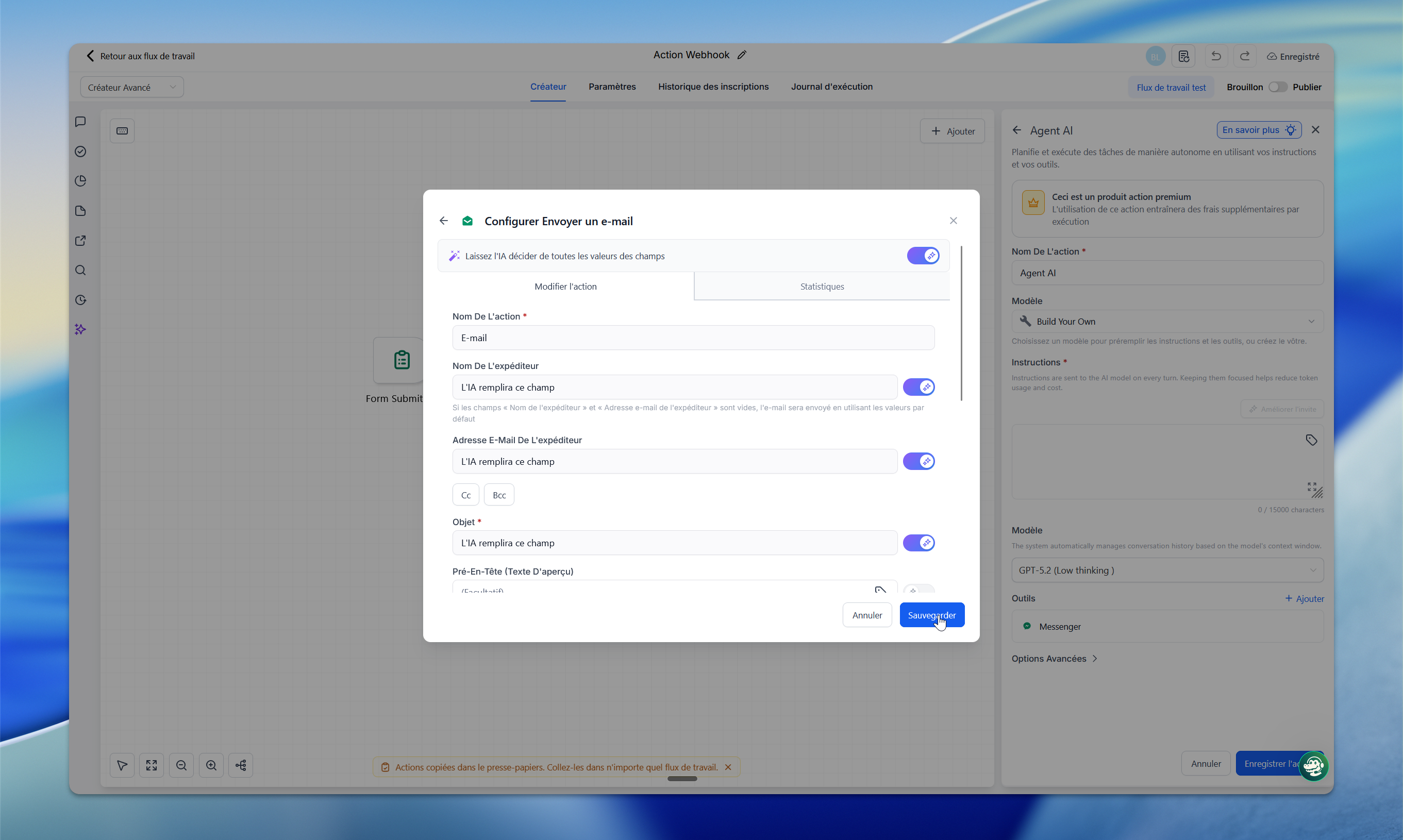Toggle AI fill for Nom De L'expéditeur
The height and width of the screenshot is (840, 1403).
click(918, 387)
